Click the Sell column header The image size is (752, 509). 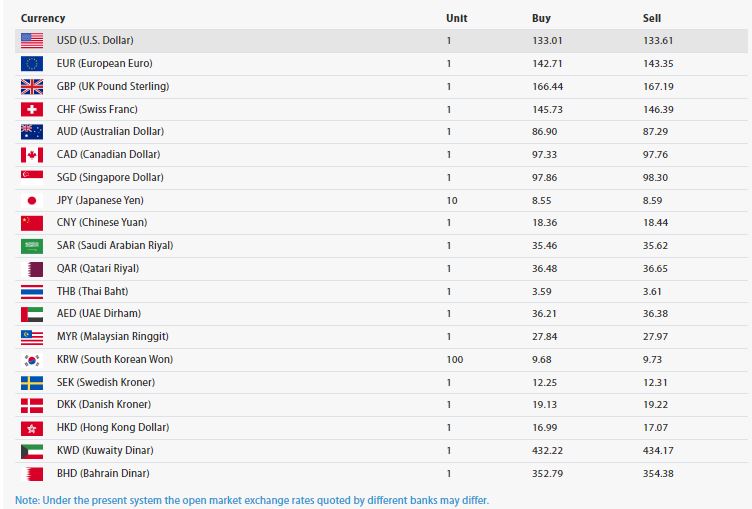tap(651, 18)
